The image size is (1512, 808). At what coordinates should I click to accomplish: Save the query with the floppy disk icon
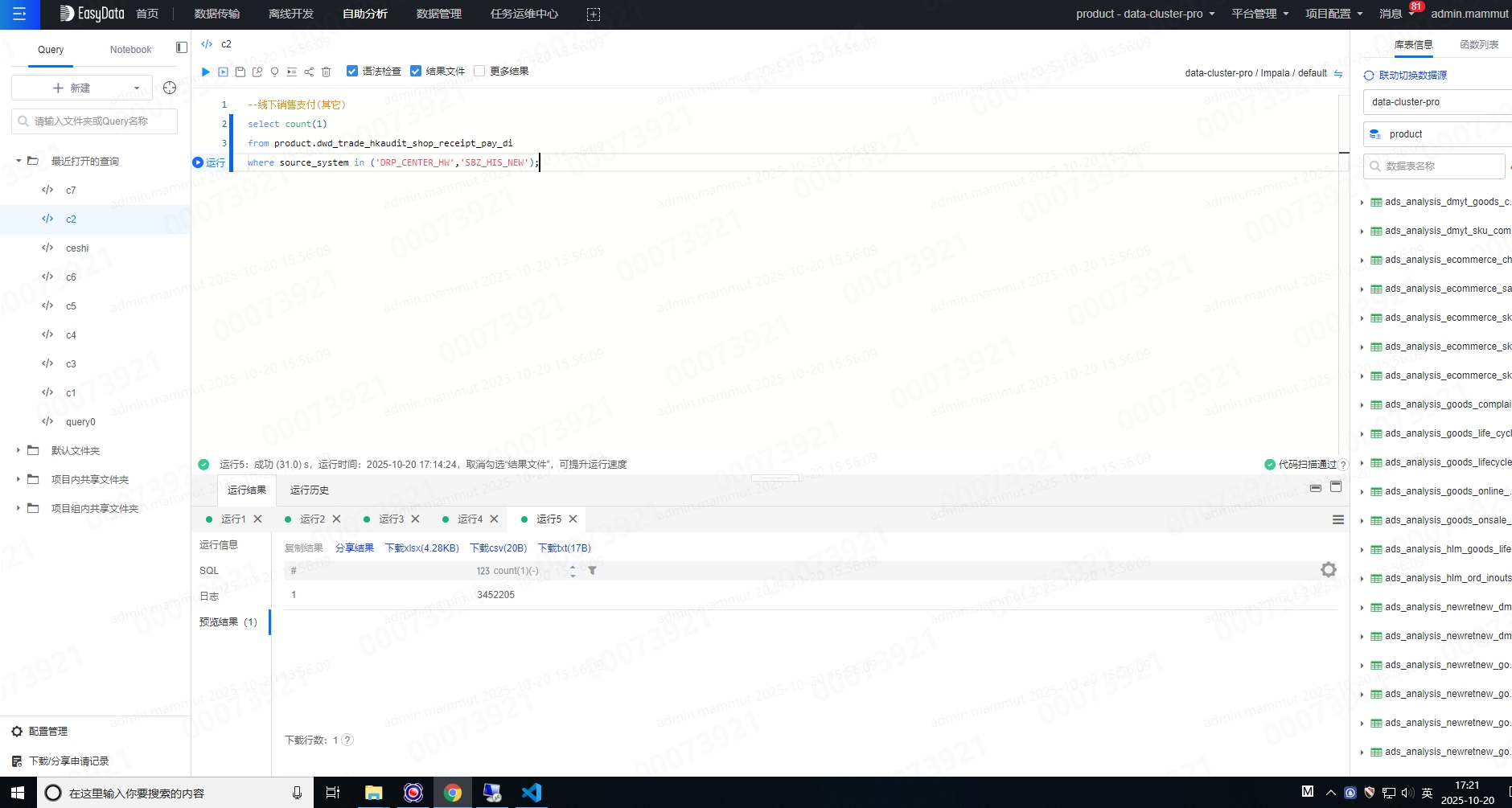click(240, 72)
